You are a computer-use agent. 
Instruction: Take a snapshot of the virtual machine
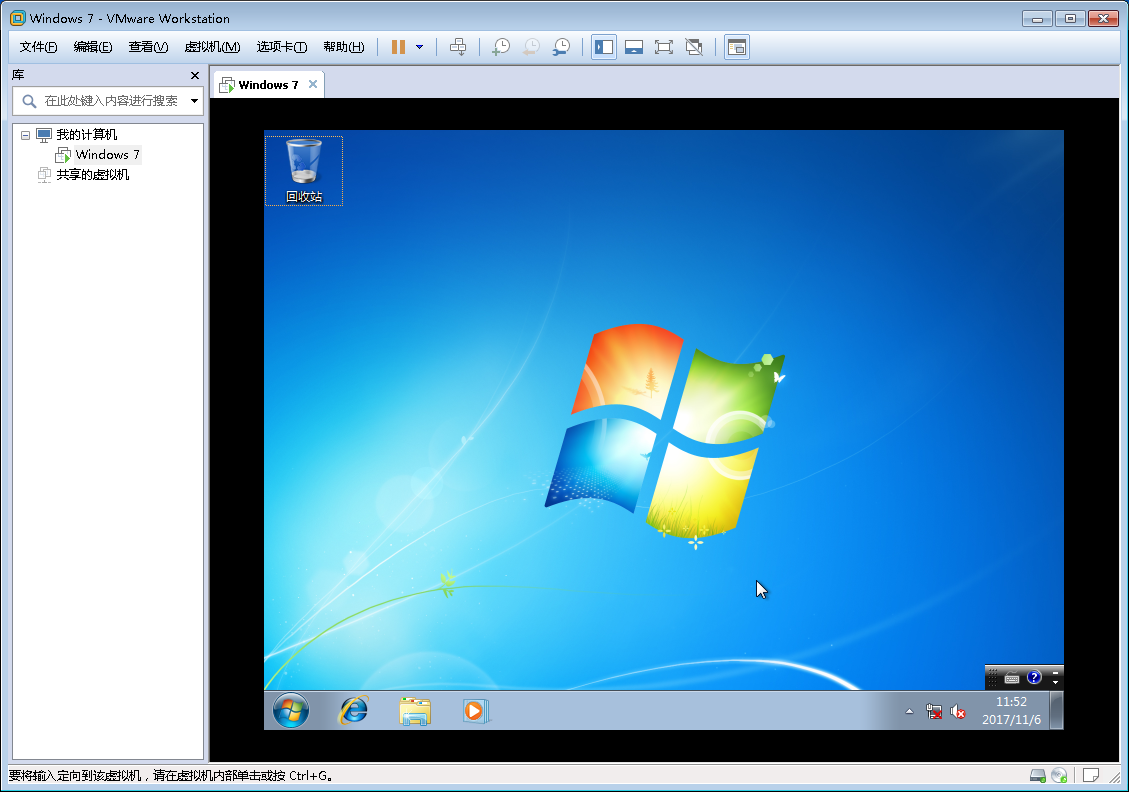point(500,47)
